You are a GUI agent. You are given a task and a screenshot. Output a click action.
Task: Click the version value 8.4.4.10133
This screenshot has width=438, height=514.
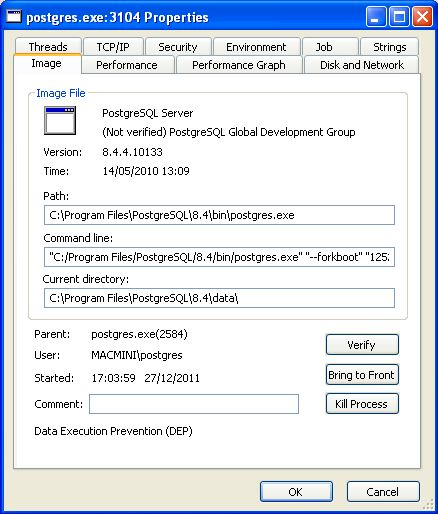[132, 152]
